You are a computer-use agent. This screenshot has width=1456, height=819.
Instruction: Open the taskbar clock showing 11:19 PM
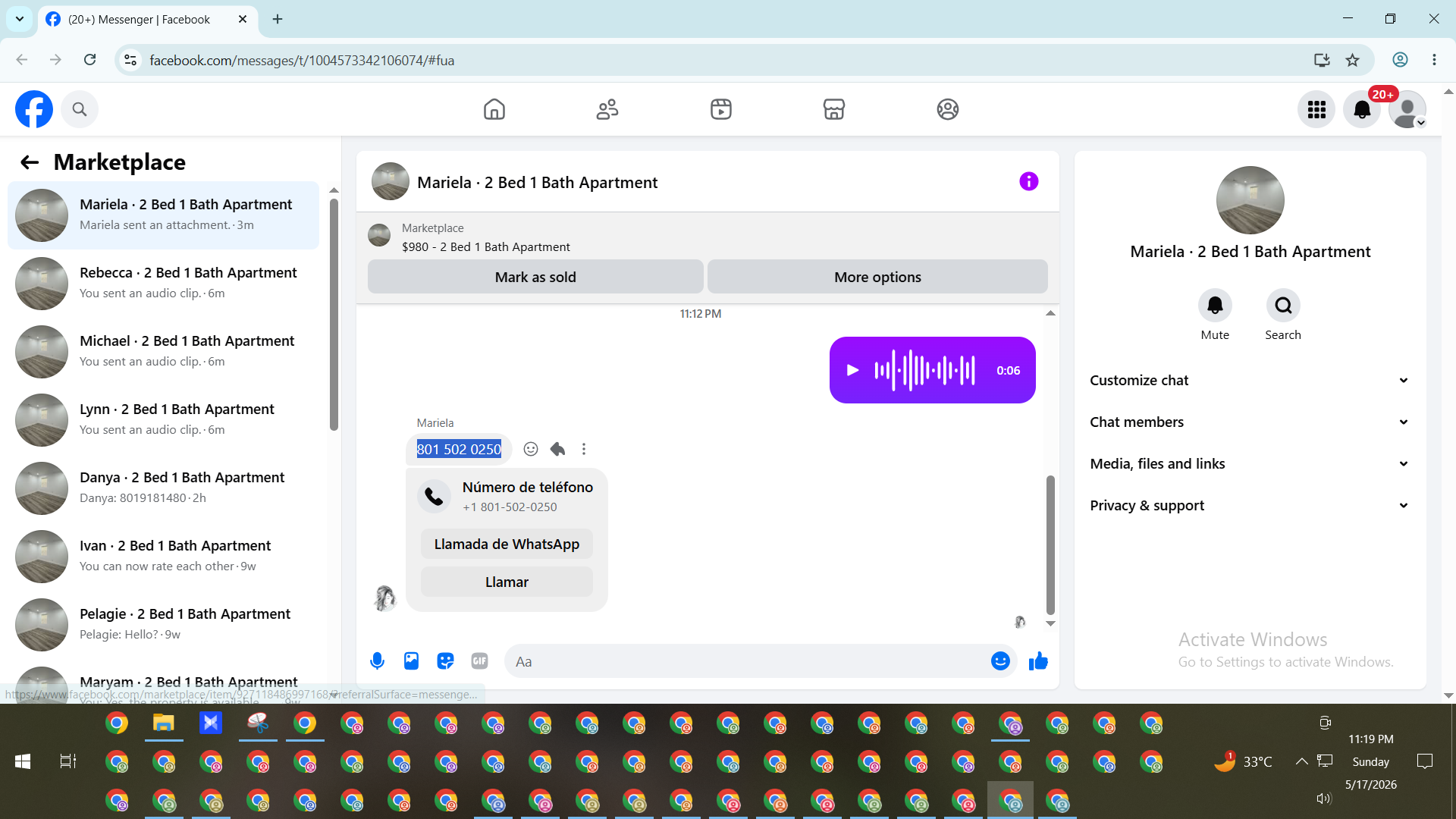click(1371, 739)
